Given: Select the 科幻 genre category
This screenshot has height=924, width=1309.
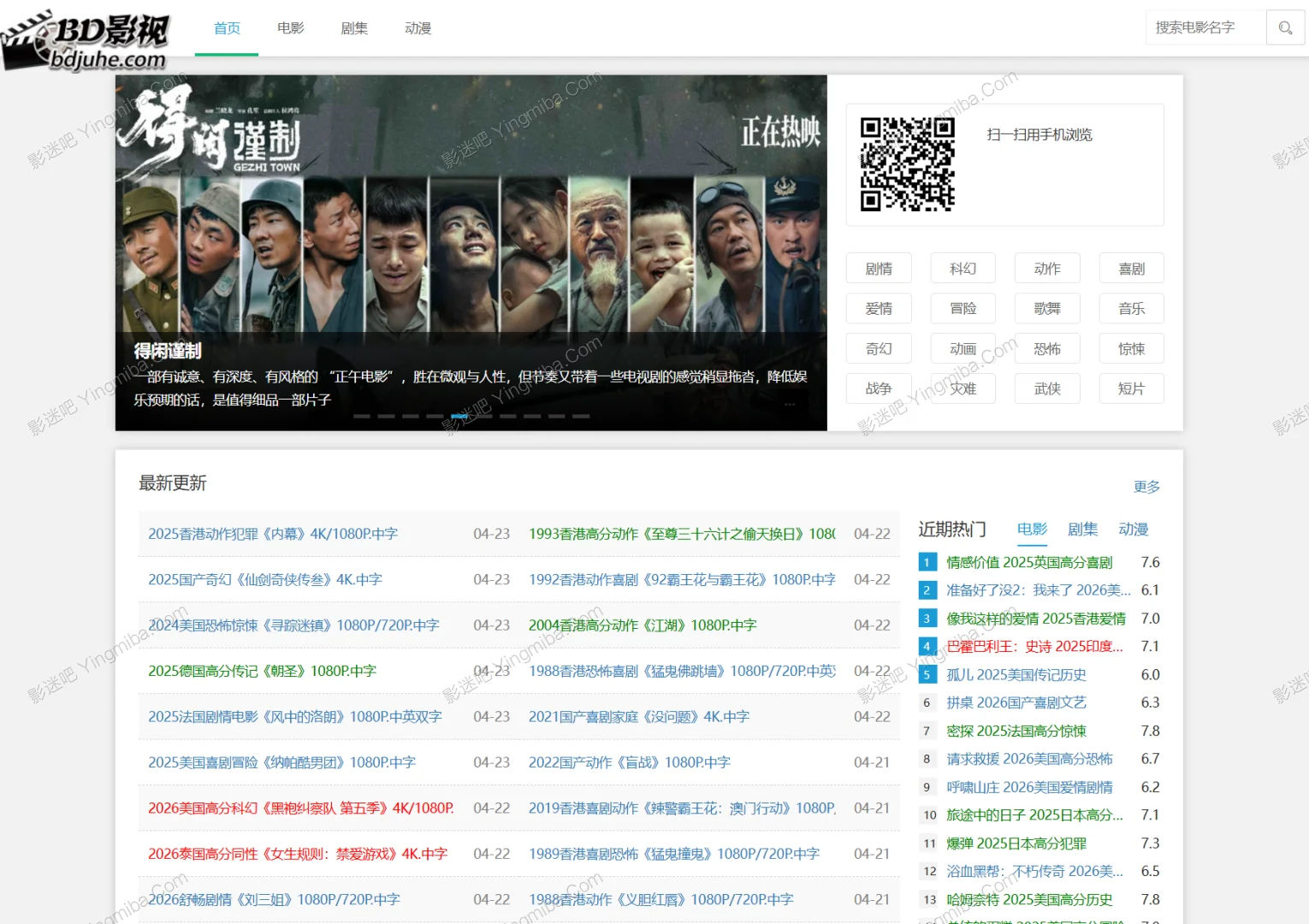Looking at the screenshot, I should click(962, 268).
